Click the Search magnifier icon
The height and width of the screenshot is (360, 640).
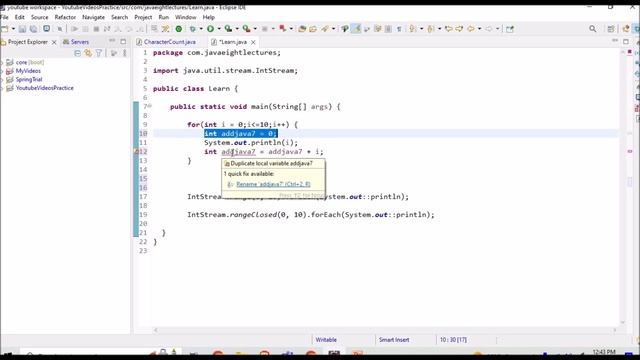click(593, 29)
